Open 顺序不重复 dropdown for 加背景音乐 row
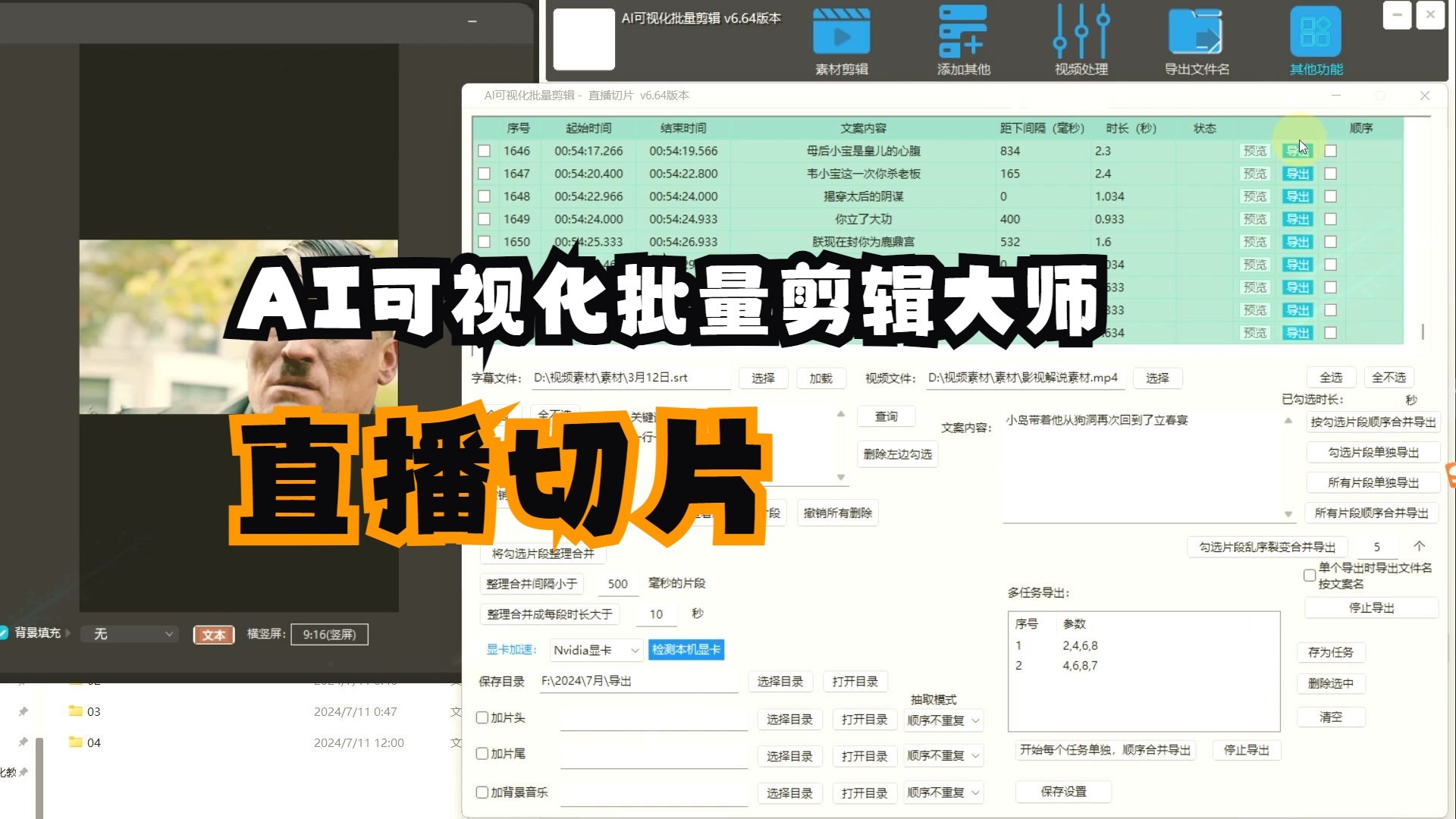The image size is (1456, 819). pyautogui.click(x=944, y=793)
